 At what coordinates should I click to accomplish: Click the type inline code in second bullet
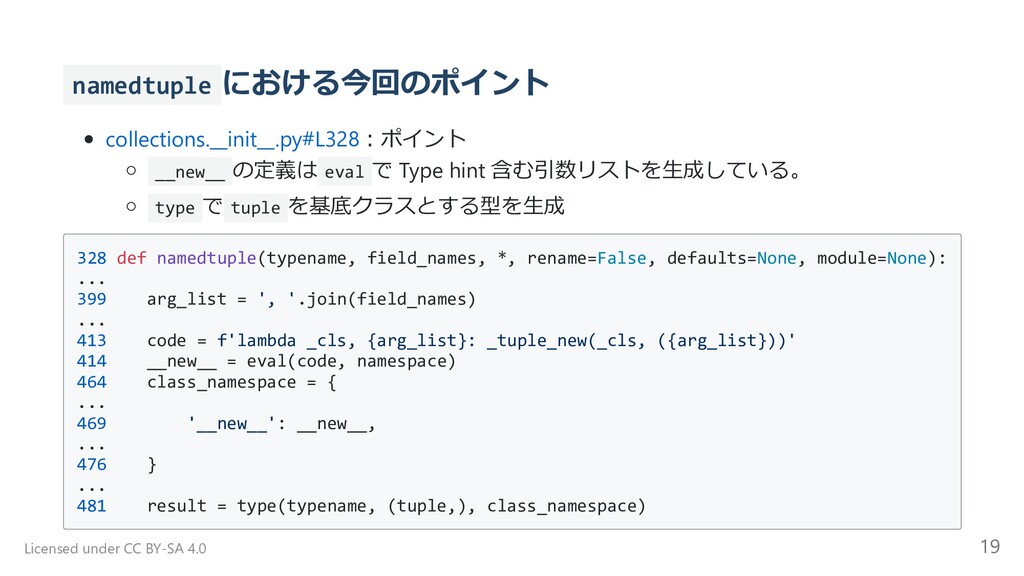tap(174, 208)
